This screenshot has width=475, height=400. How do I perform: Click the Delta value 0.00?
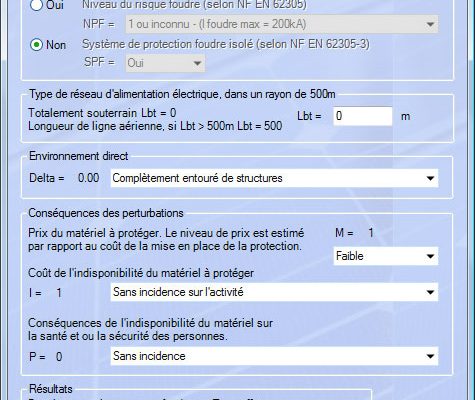[89, 178]
